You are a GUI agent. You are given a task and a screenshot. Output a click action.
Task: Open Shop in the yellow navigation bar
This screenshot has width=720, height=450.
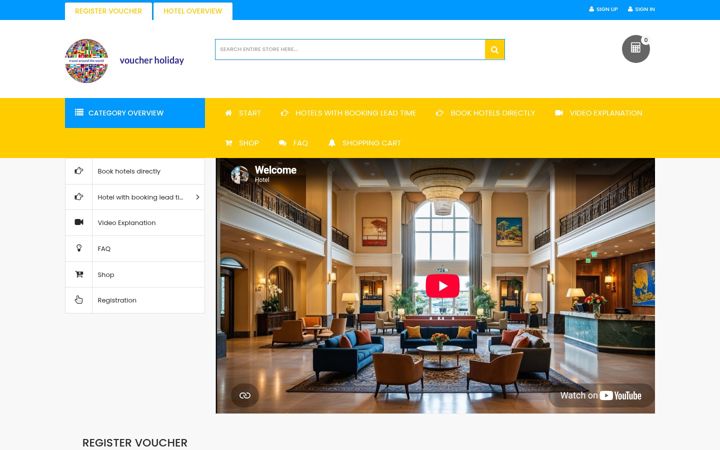[249, 143]
